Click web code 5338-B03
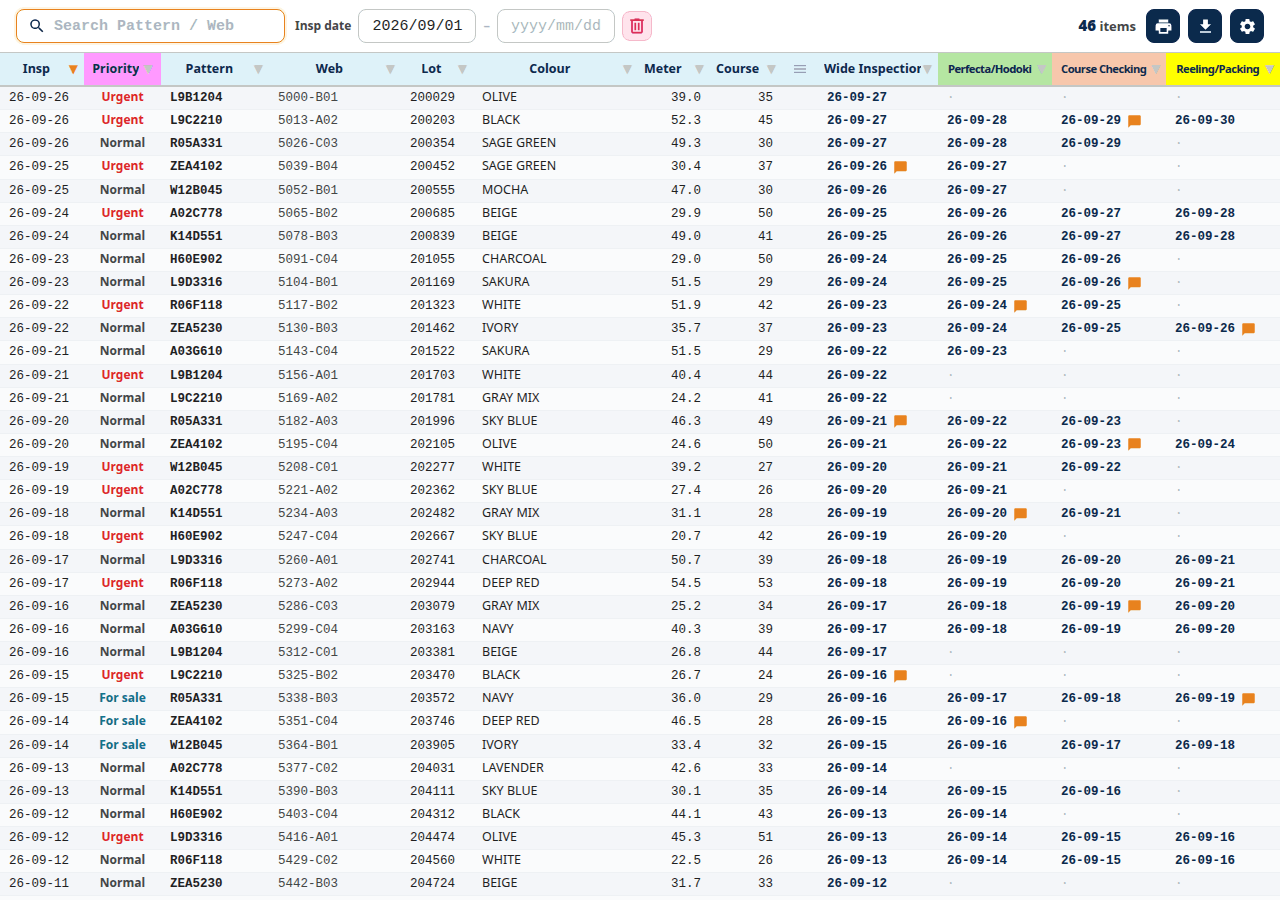 pos(308,698)
